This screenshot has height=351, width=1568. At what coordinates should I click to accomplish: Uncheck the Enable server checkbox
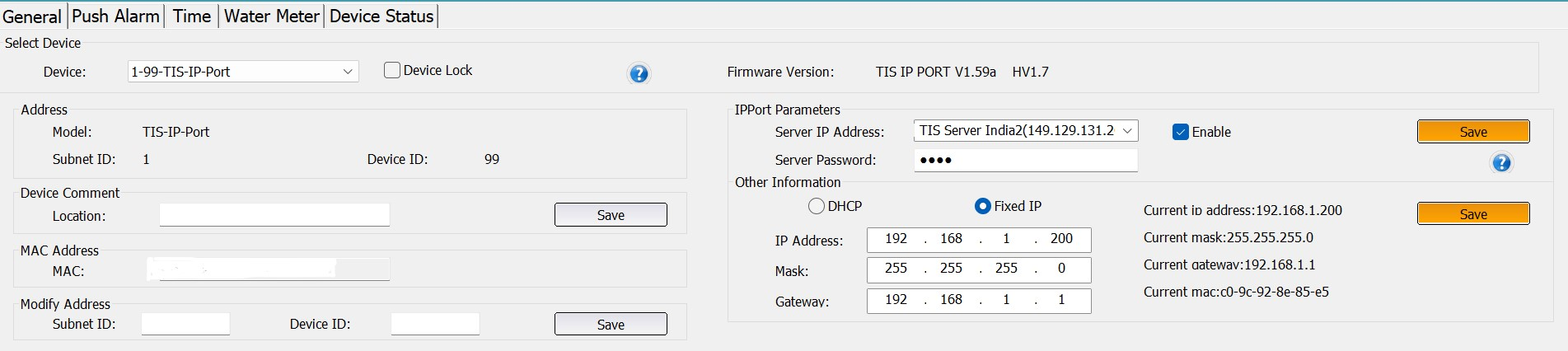click(1180, 132)
